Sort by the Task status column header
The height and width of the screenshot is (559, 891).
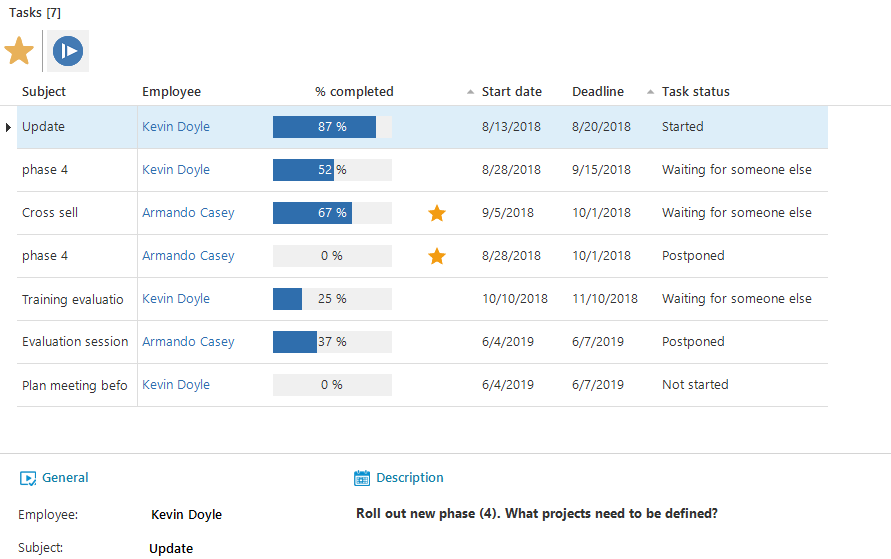(x=695, y=92)
